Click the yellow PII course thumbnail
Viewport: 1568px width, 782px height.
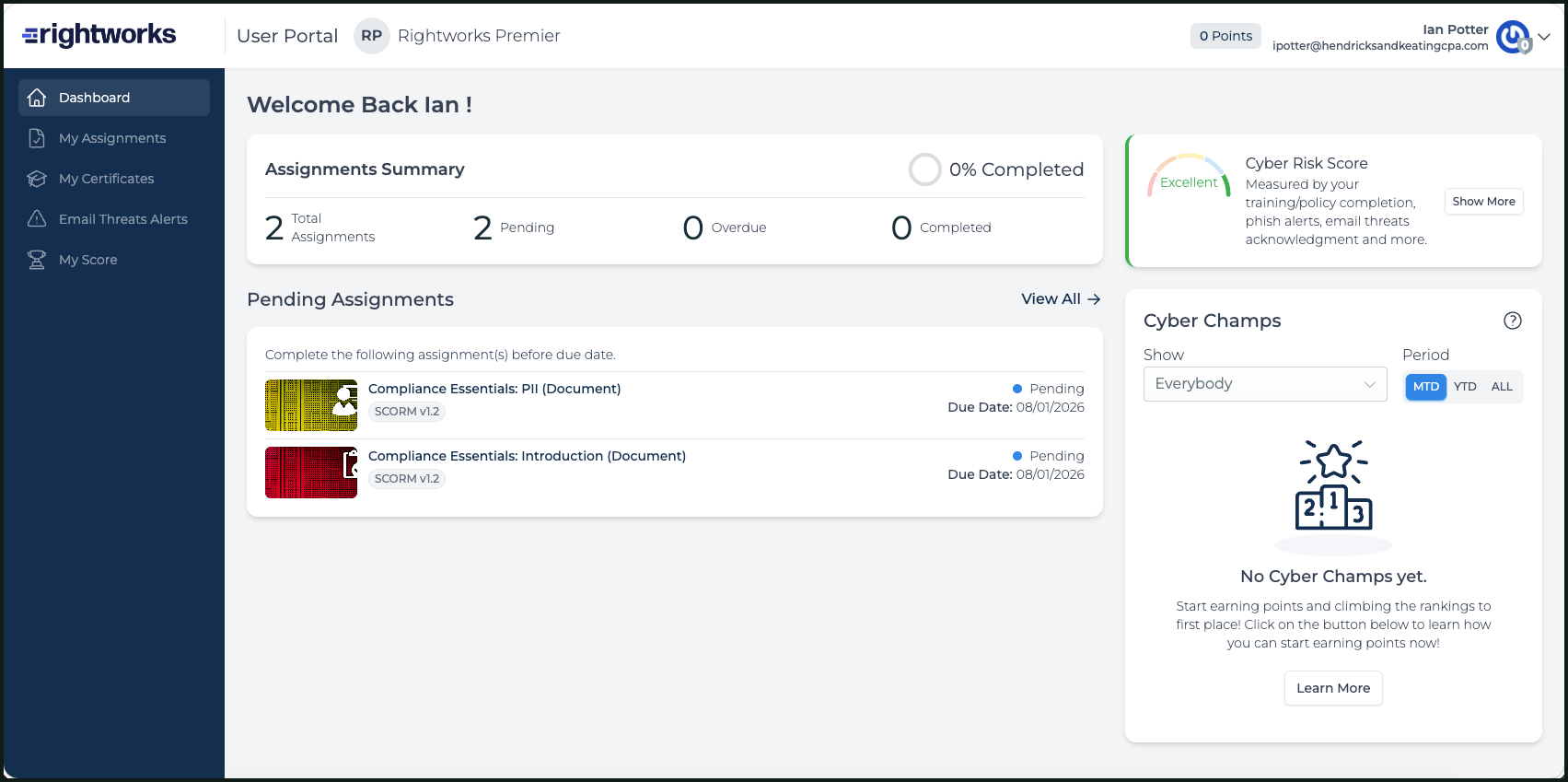click(311, 405)
